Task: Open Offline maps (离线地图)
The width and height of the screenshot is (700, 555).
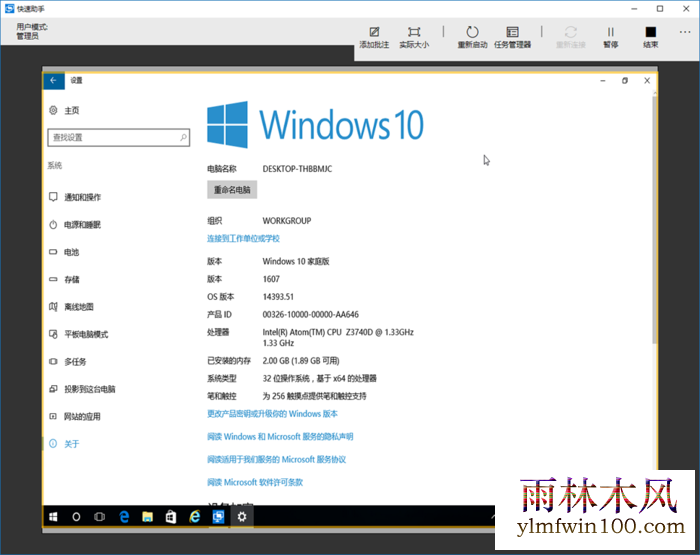Action: tap(71, 307)
